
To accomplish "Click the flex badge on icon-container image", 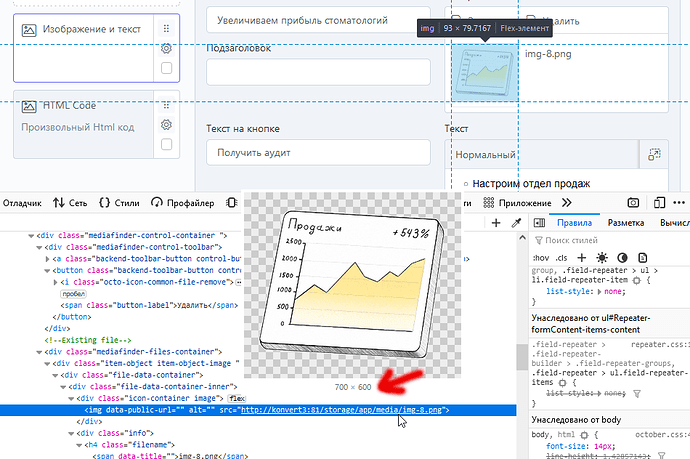I will [237, 399].
